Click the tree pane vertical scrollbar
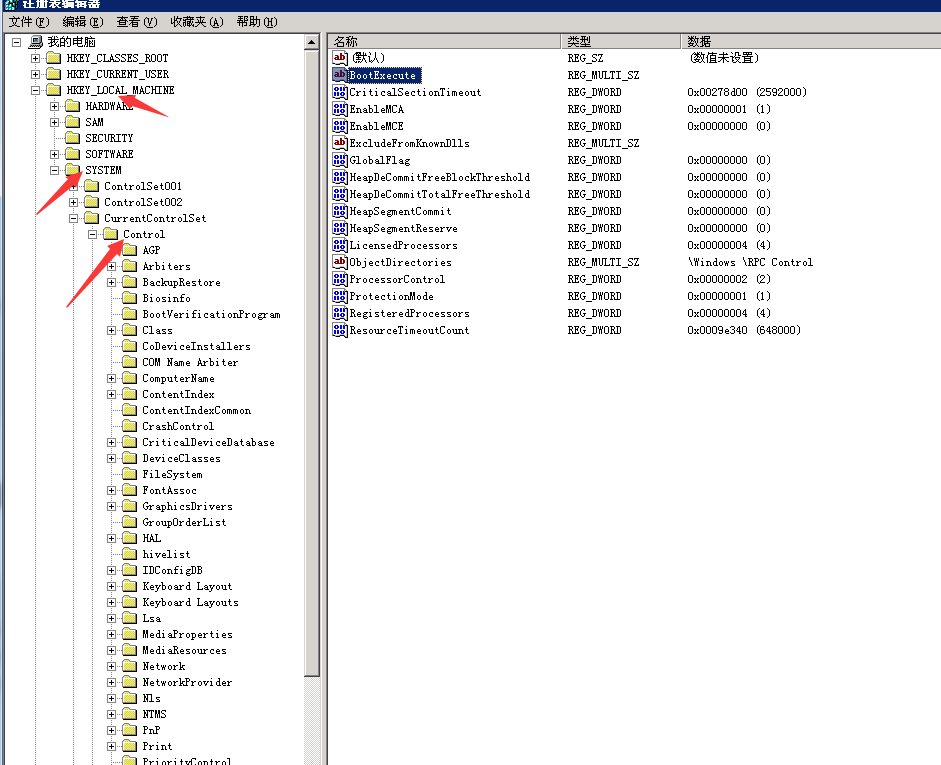The image size is (941, 765). (x=312, y=400)
